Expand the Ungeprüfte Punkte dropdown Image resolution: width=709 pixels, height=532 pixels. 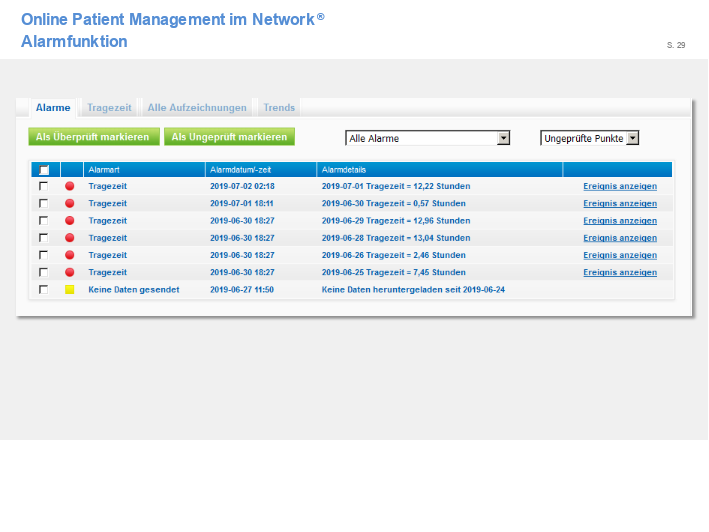[x=589, y=138]
